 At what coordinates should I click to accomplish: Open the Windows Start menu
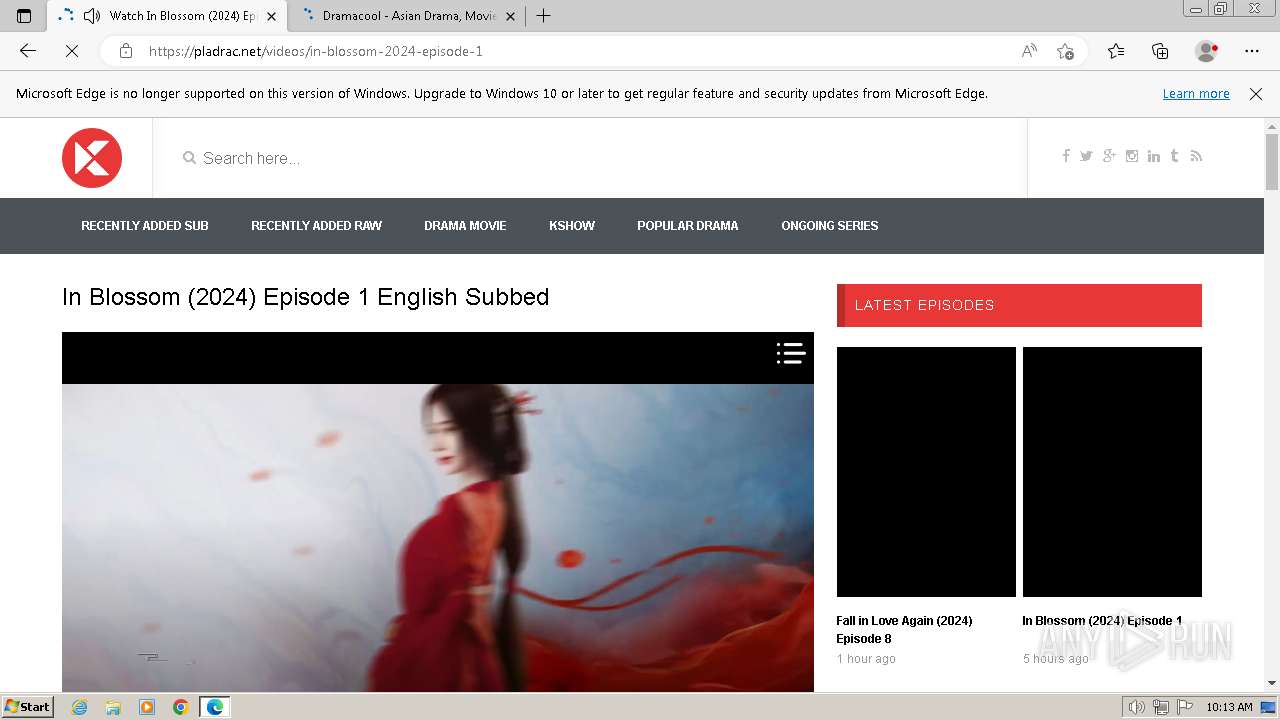28,707
